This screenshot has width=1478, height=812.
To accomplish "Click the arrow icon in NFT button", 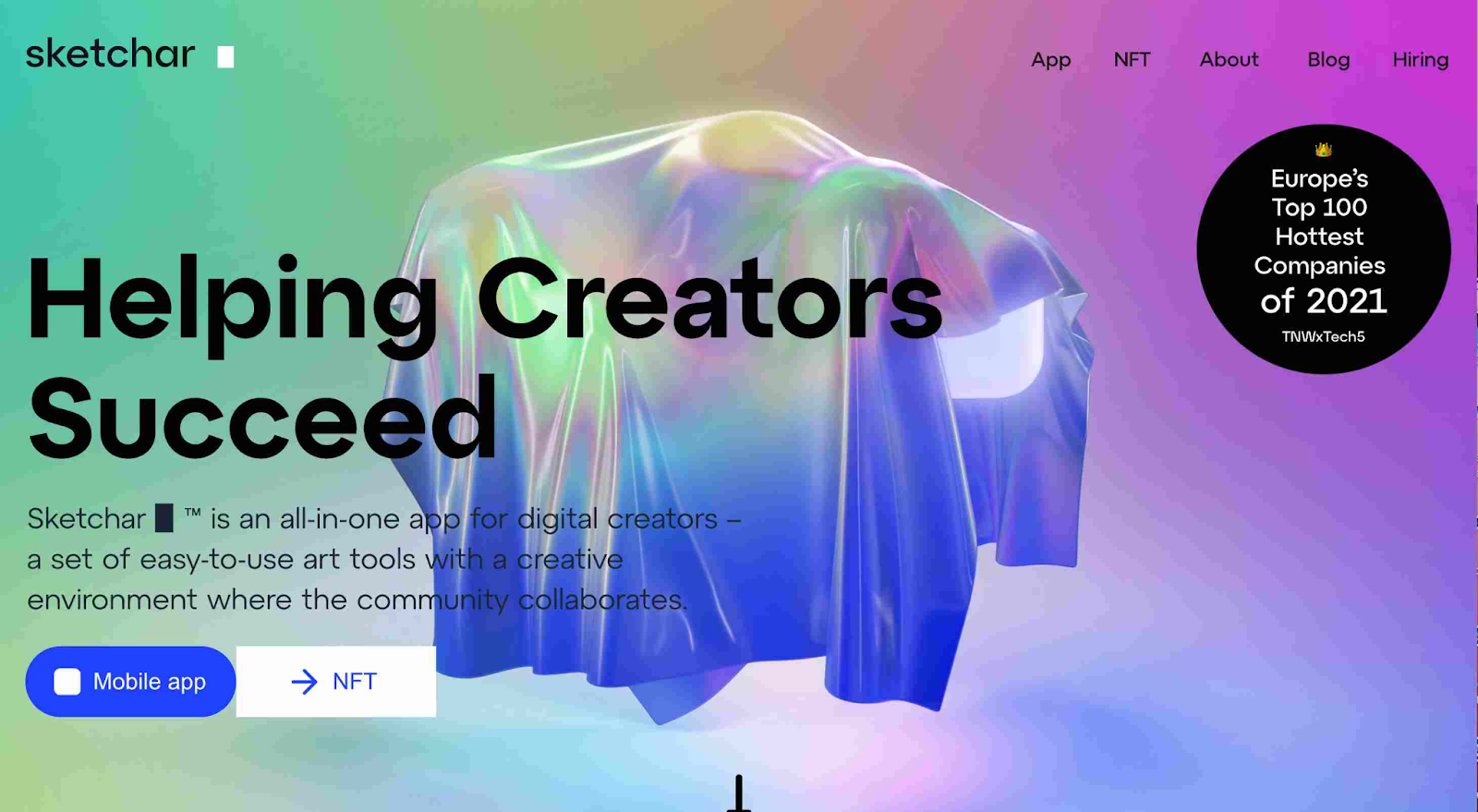I will click(x=304, y=682).
